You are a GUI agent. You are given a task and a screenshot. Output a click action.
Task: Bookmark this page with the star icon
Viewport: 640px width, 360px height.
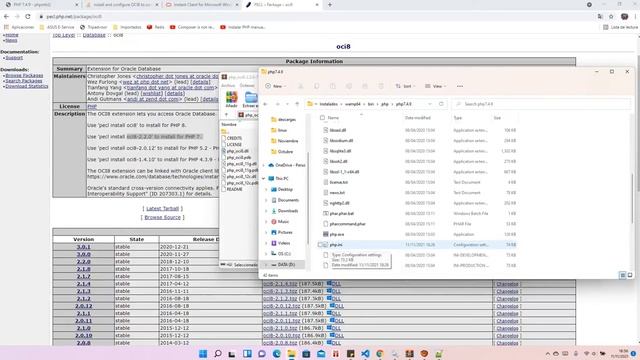click(x=611, y=16)
